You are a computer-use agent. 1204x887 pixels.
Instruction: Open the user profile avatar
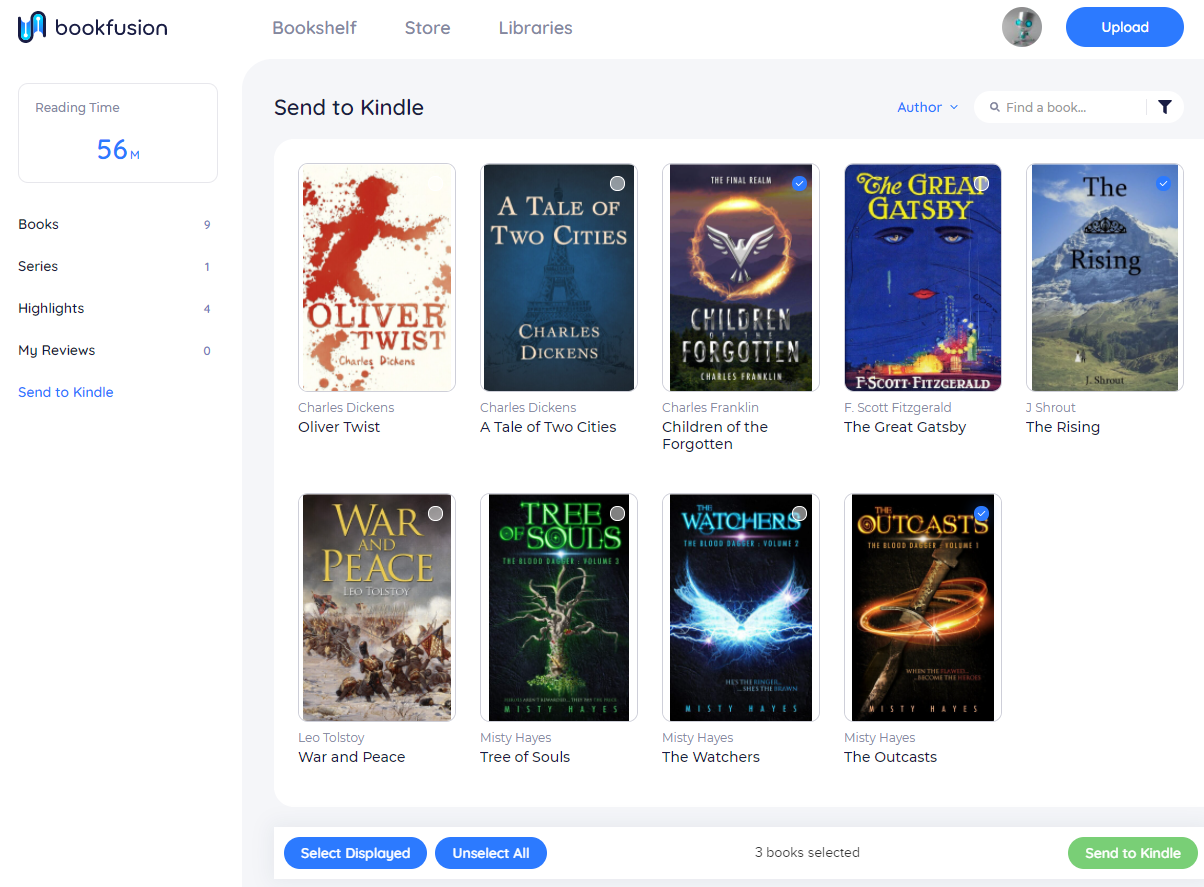point(1022,27)
